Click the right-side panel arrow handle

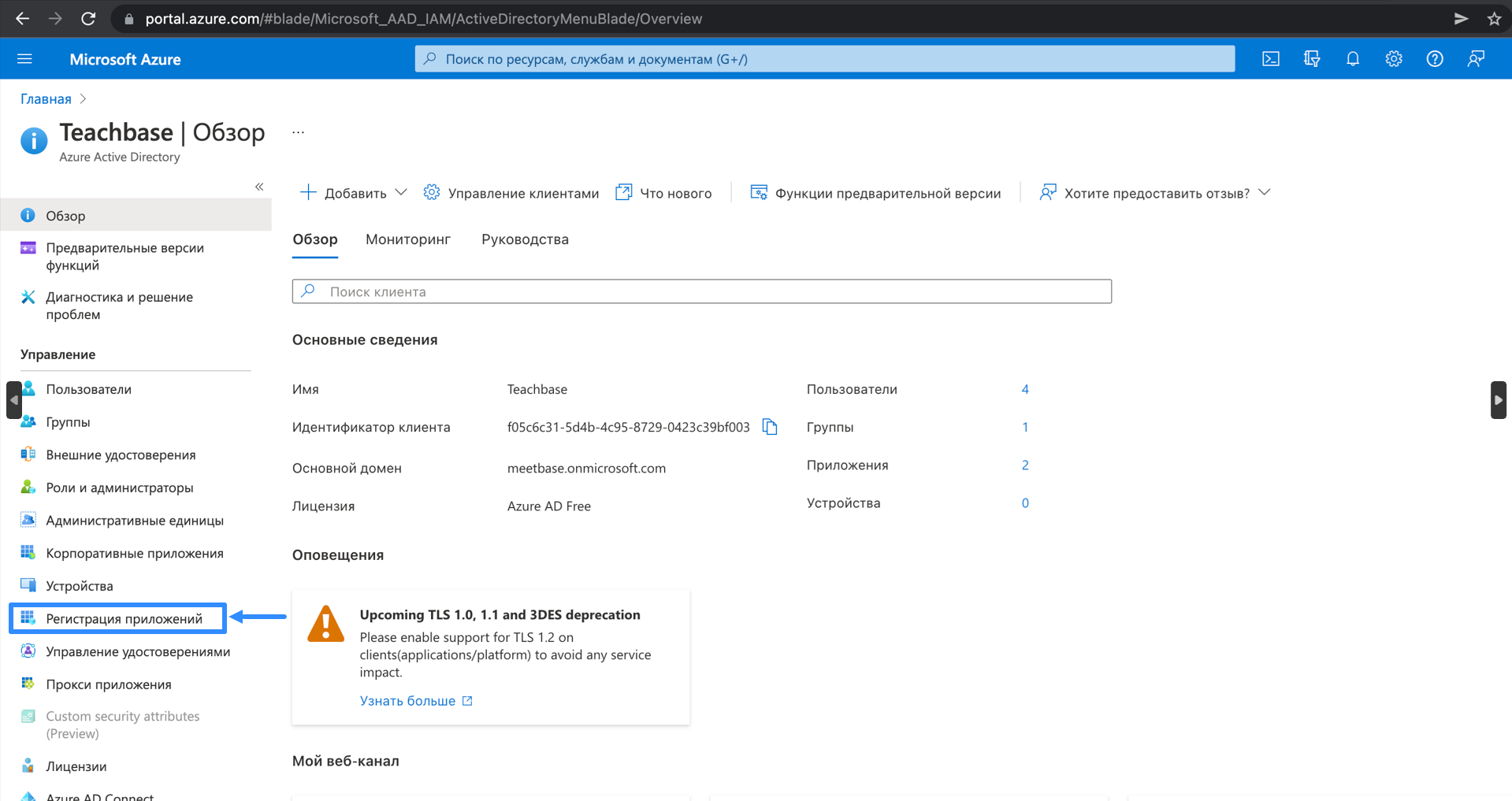point(1499,400)
